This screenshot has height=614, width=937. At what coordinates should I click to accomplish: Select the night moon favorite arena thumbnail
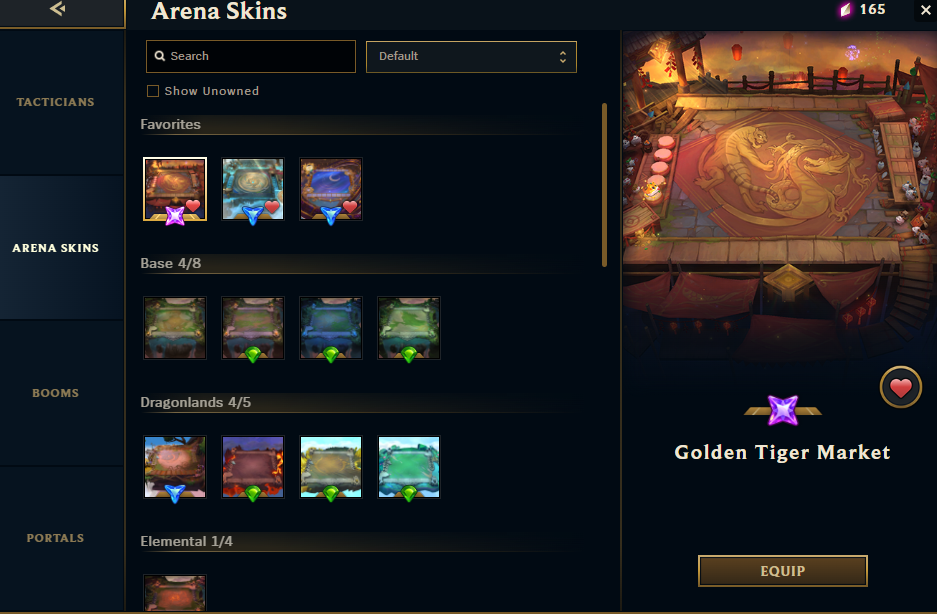[x=331, y=190]
